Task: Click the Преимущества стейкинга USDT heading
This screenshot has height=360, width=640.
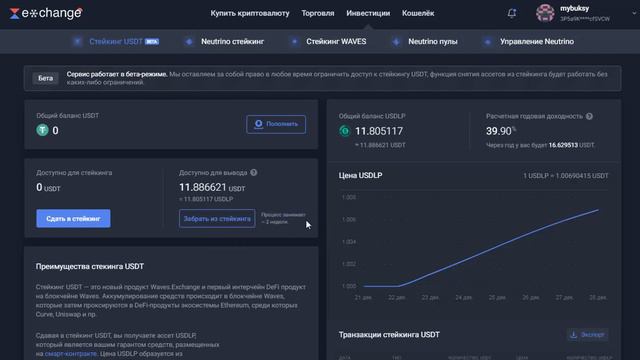Action: (x=90, y=267)
